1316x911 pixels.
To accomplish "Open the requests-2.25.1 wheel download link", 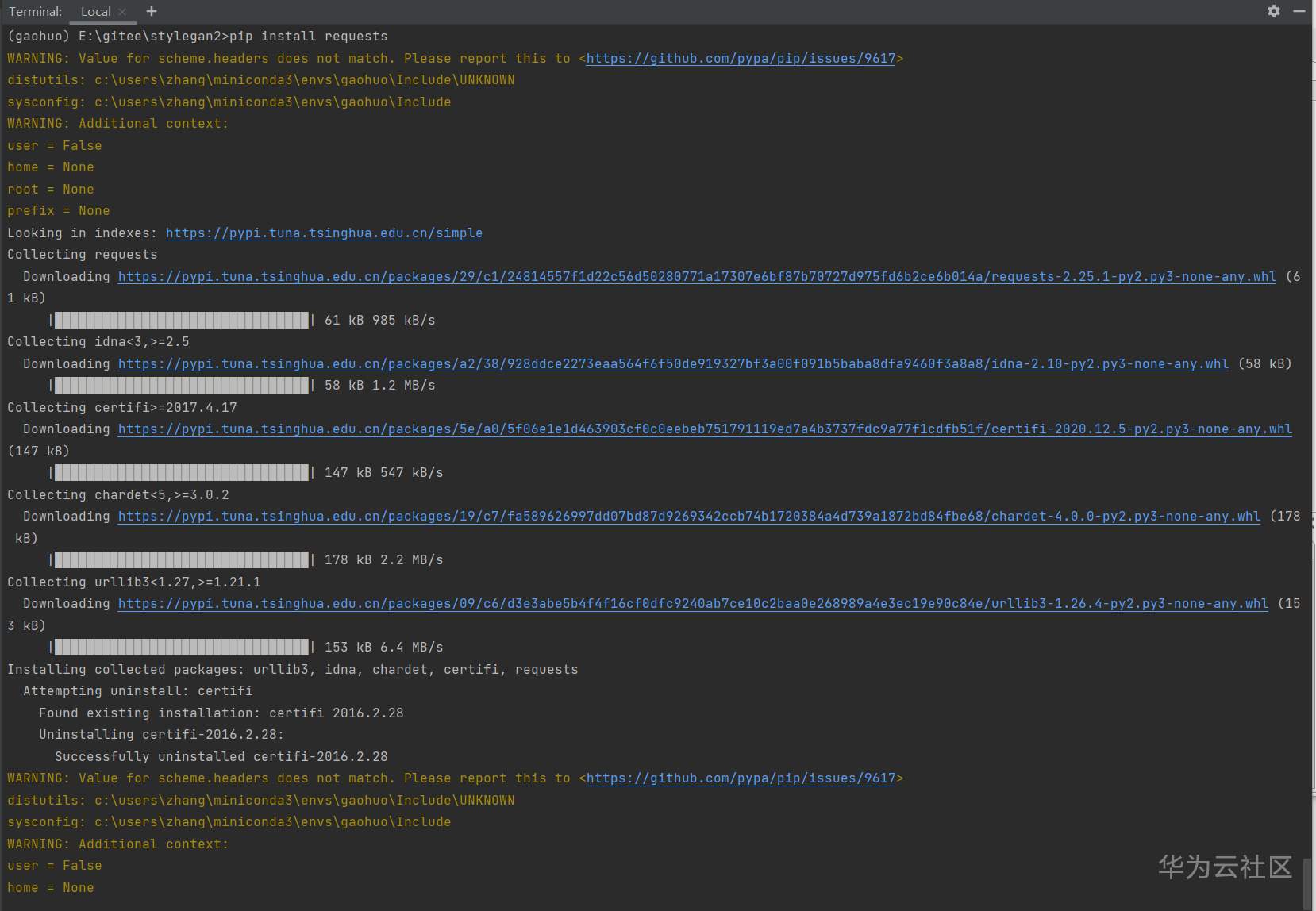I will [697, 277].
